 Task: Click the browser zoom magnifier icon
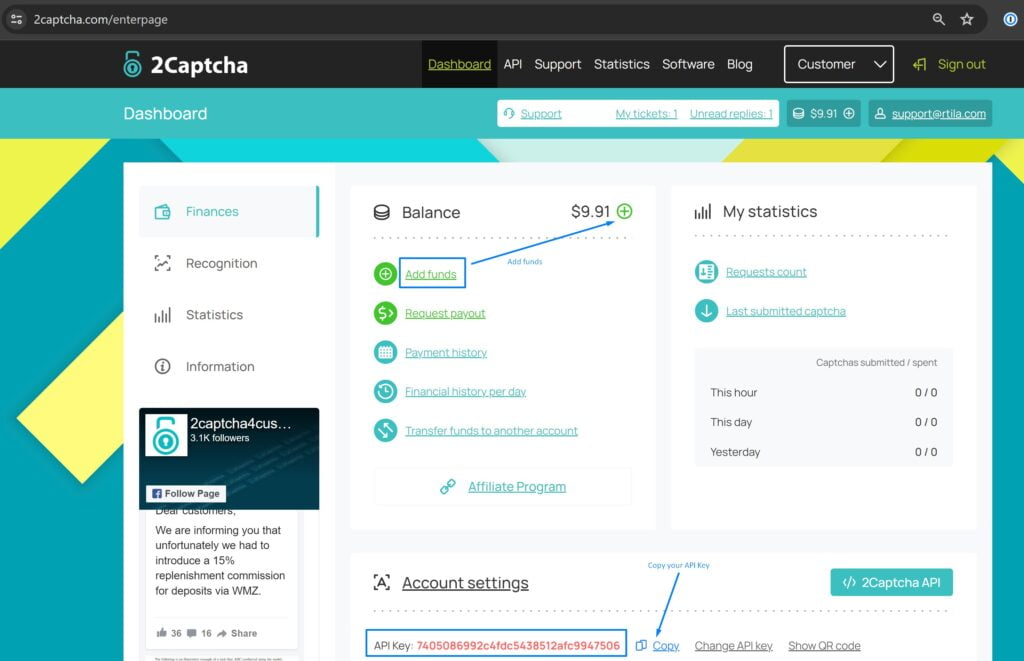pos(938,20)
